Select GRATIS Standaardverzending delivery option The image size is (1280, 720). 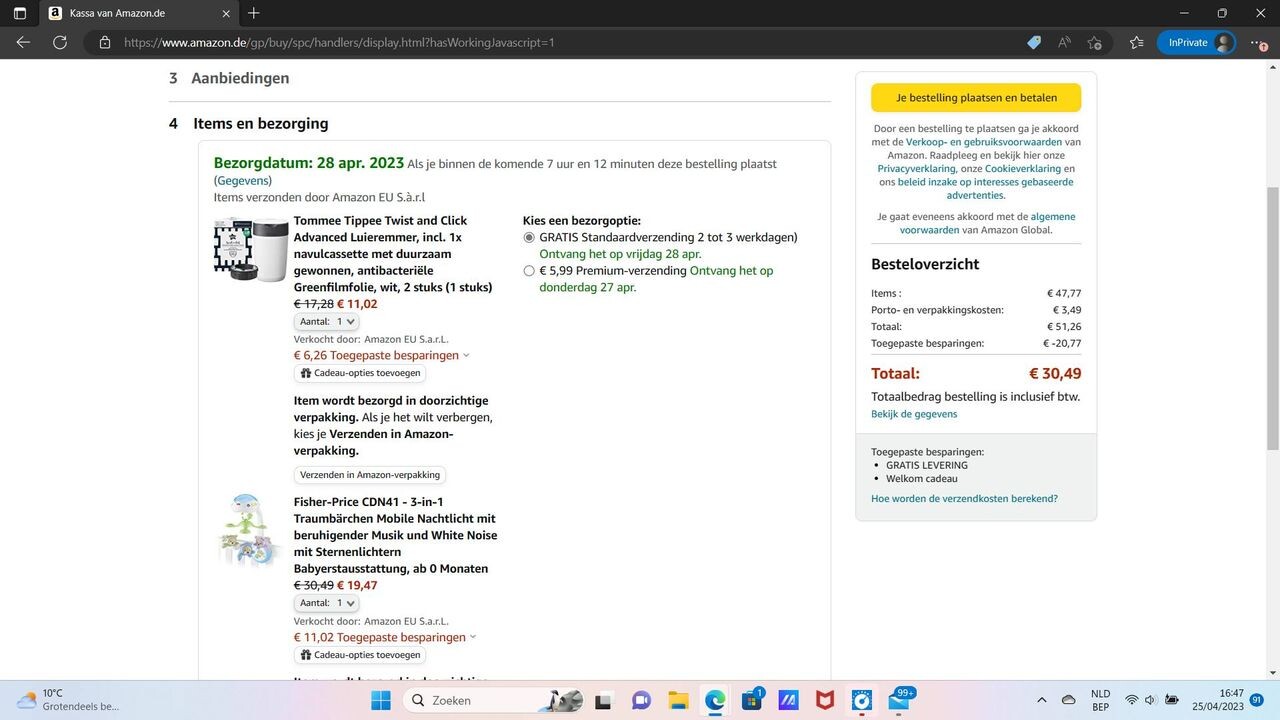529,238
